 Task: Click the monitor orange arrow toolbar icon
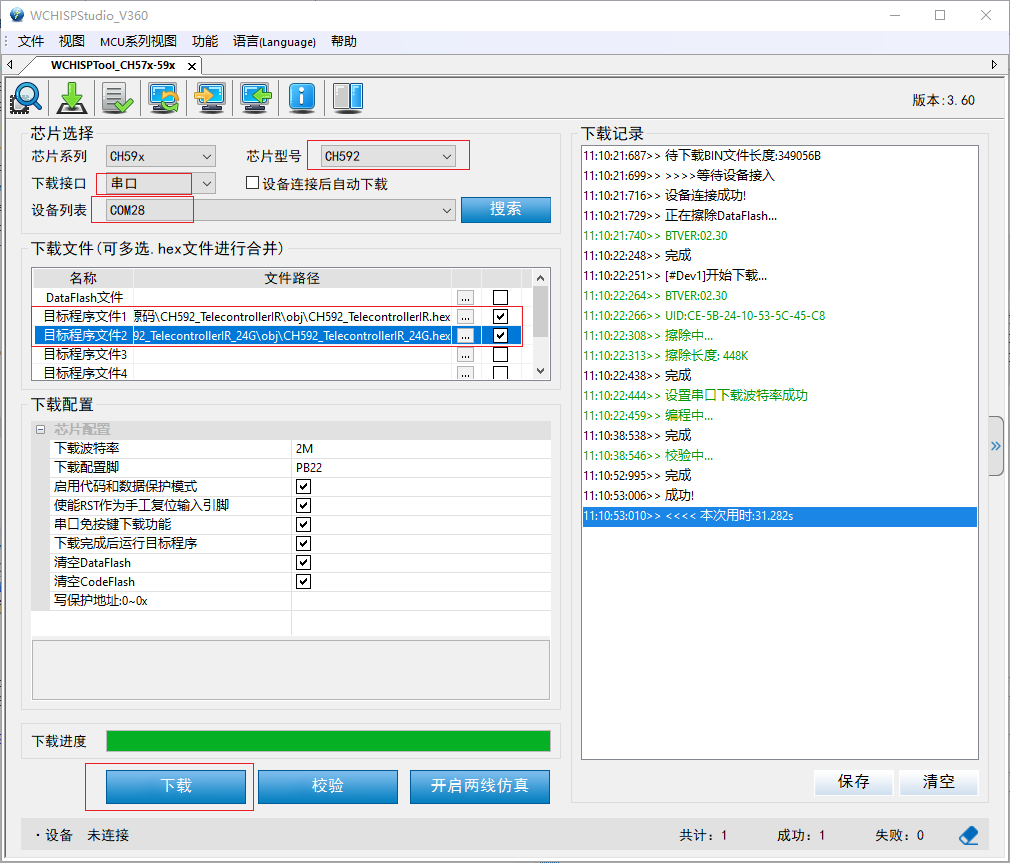[x=210, y=98]
